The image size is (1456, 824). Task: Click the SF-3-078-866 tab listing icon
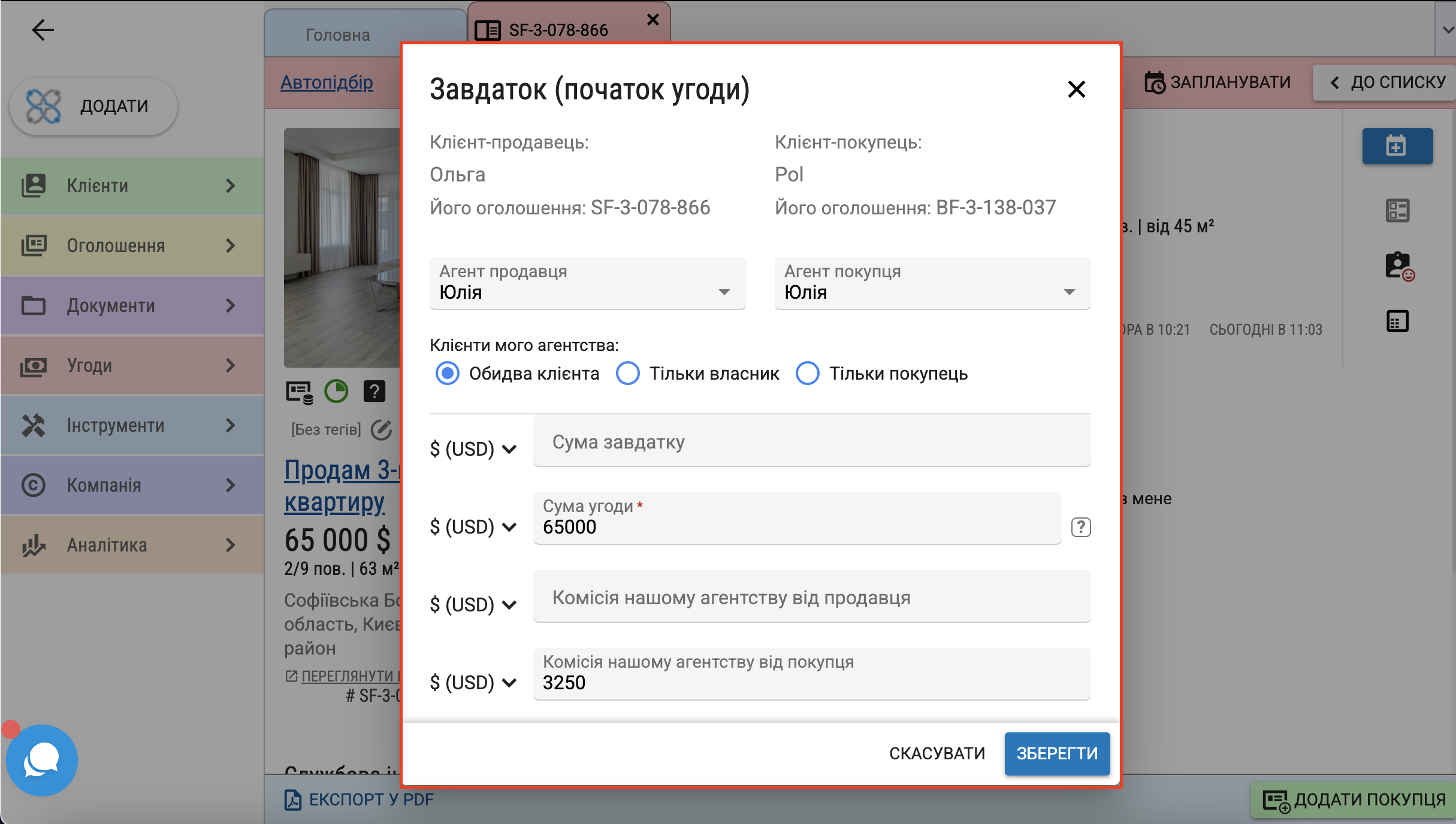pos(488,31)
